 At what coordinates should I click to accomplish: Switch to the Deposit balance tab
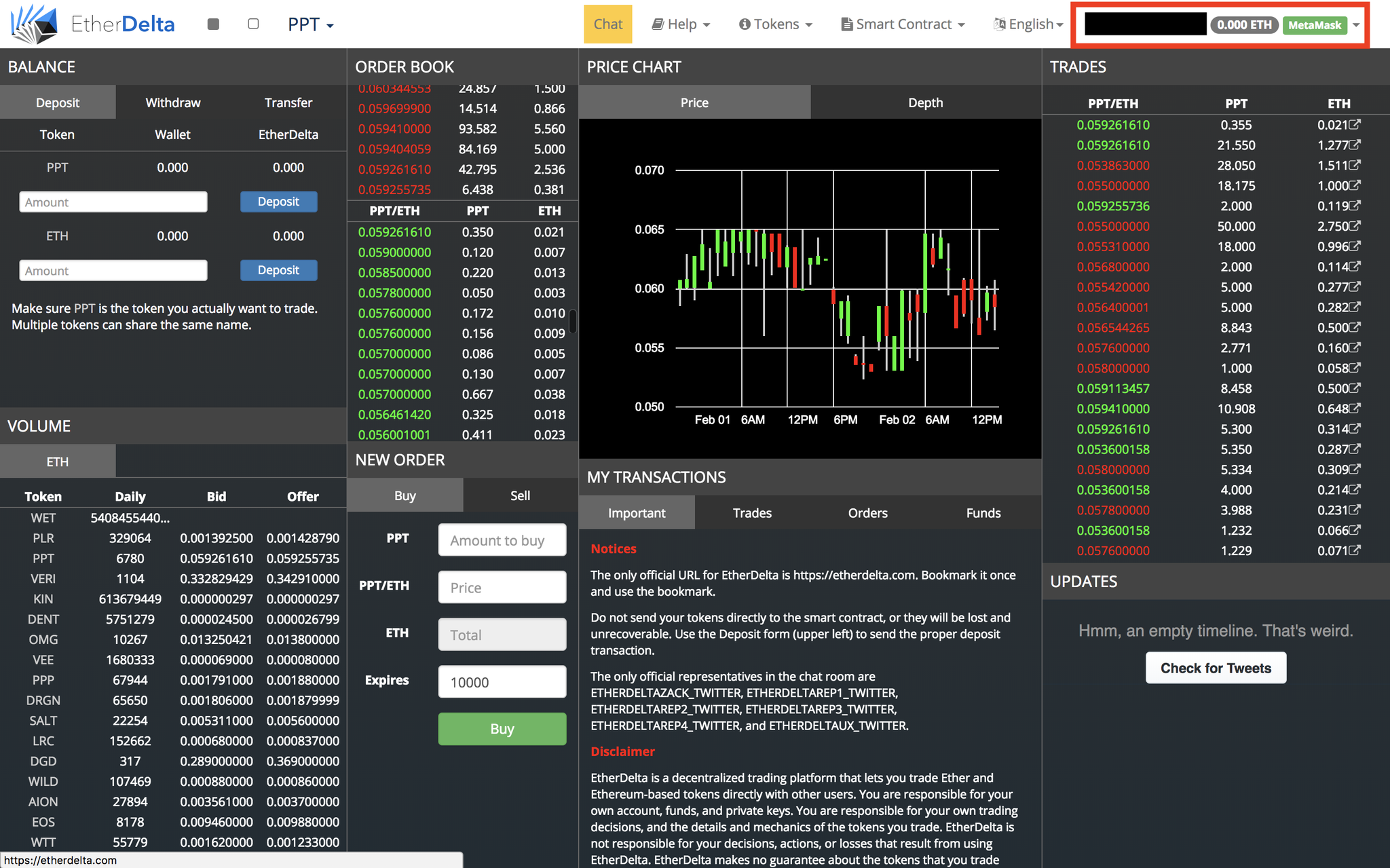(x=58, y=102)
